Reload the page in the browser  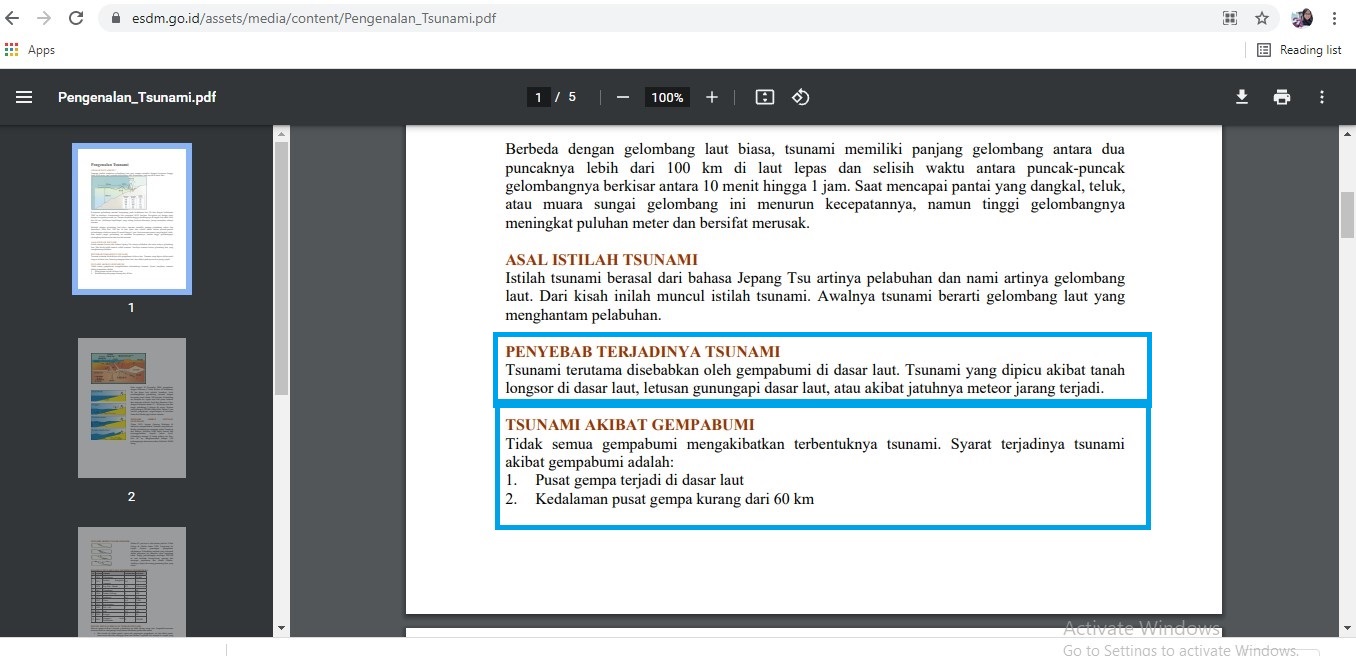coord(76,18)
